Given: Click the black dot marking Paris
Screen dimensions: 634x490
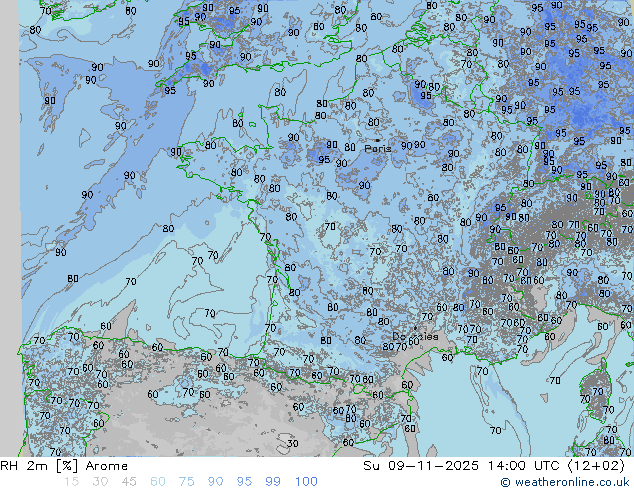Looking at the screenshot, I should 377,140.
